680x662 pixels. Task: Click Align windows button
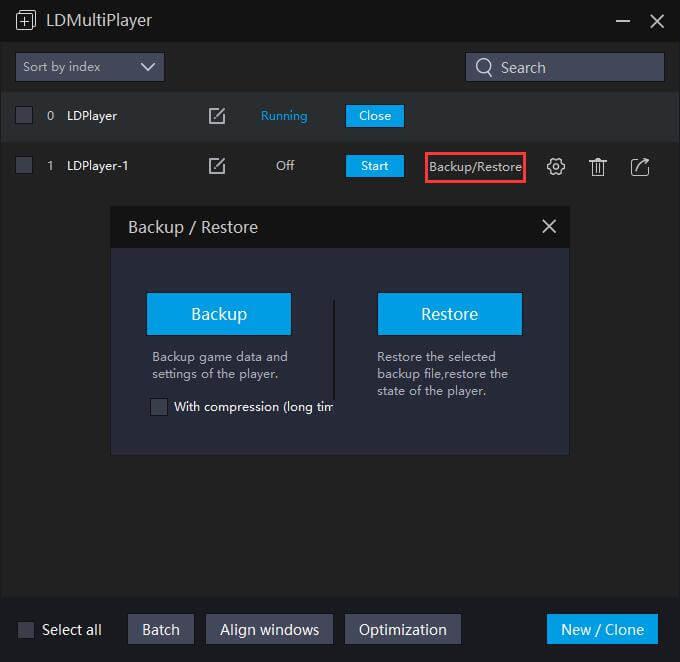pyautogui.click(x=269, y=629)
